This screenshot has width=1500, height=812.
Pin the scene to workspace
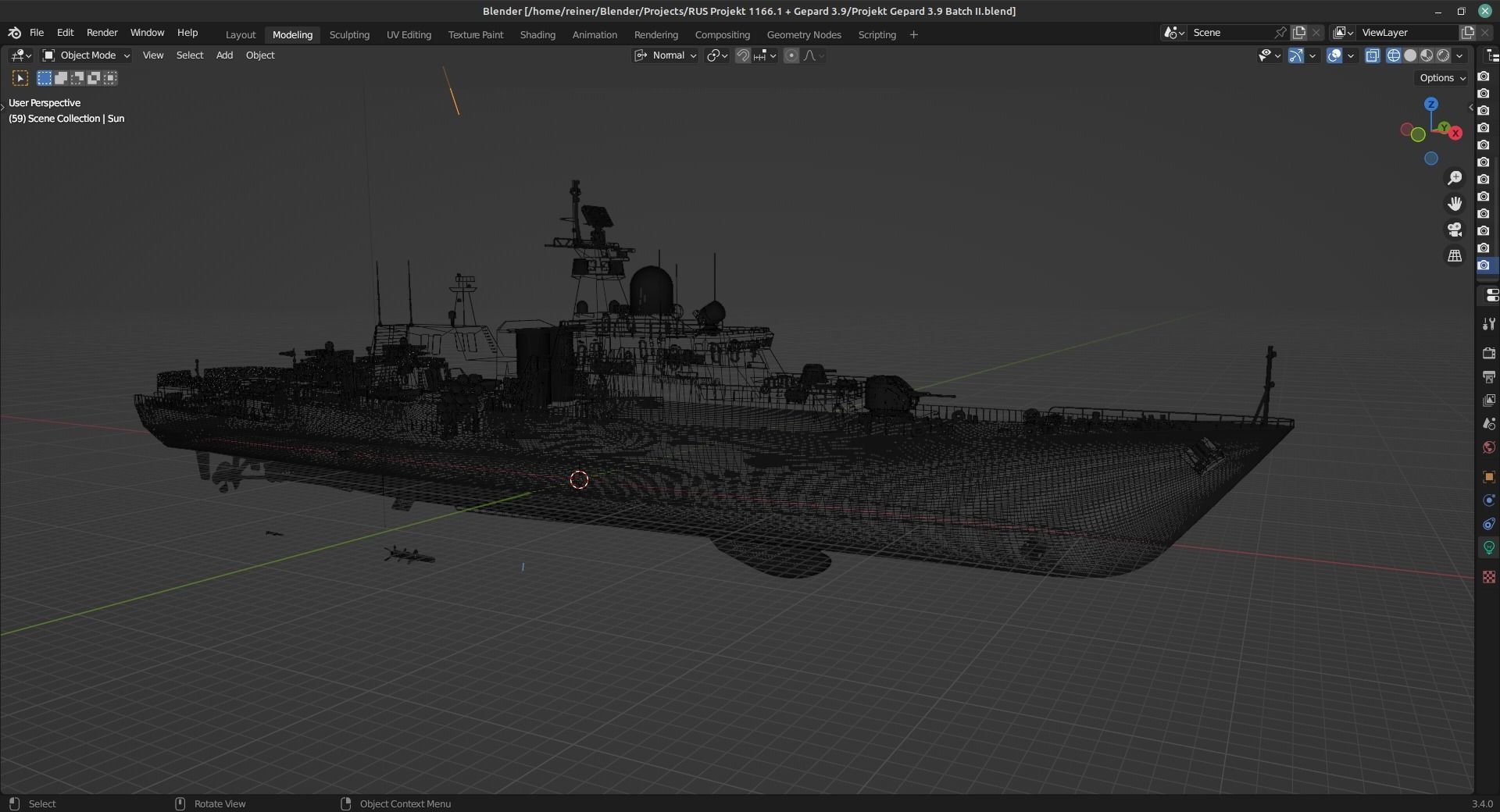click(x=1280, y=33)
